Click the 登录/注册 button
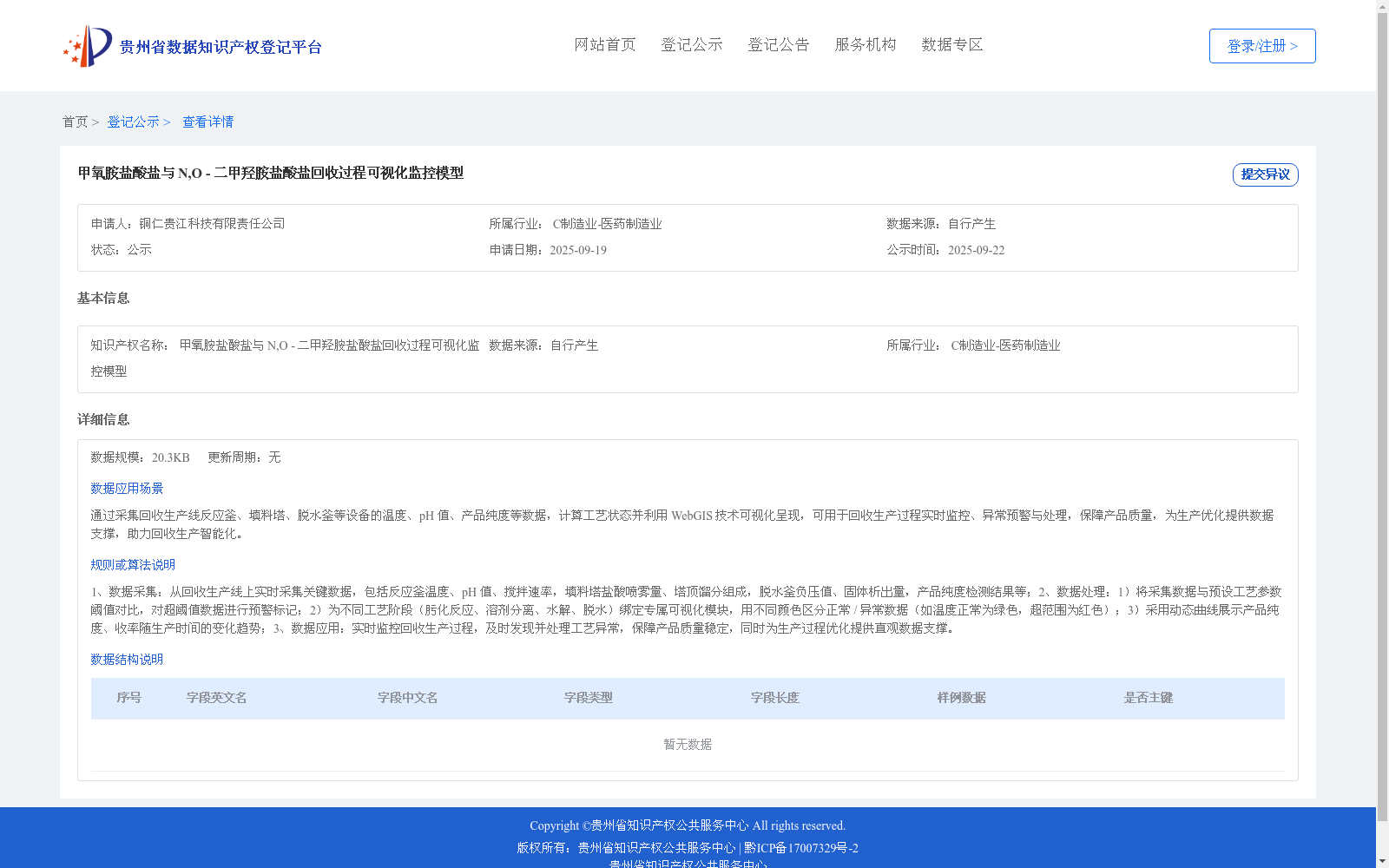 [1262, 46]
